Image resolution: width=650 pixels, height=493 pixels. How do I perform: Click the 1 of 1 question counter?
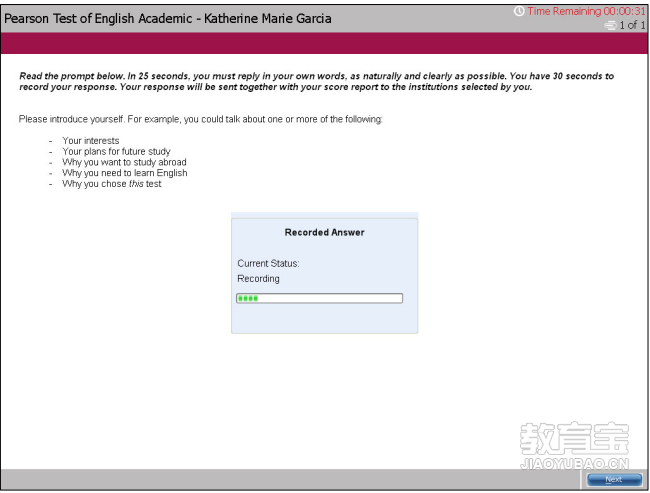[x=632, y=25]
